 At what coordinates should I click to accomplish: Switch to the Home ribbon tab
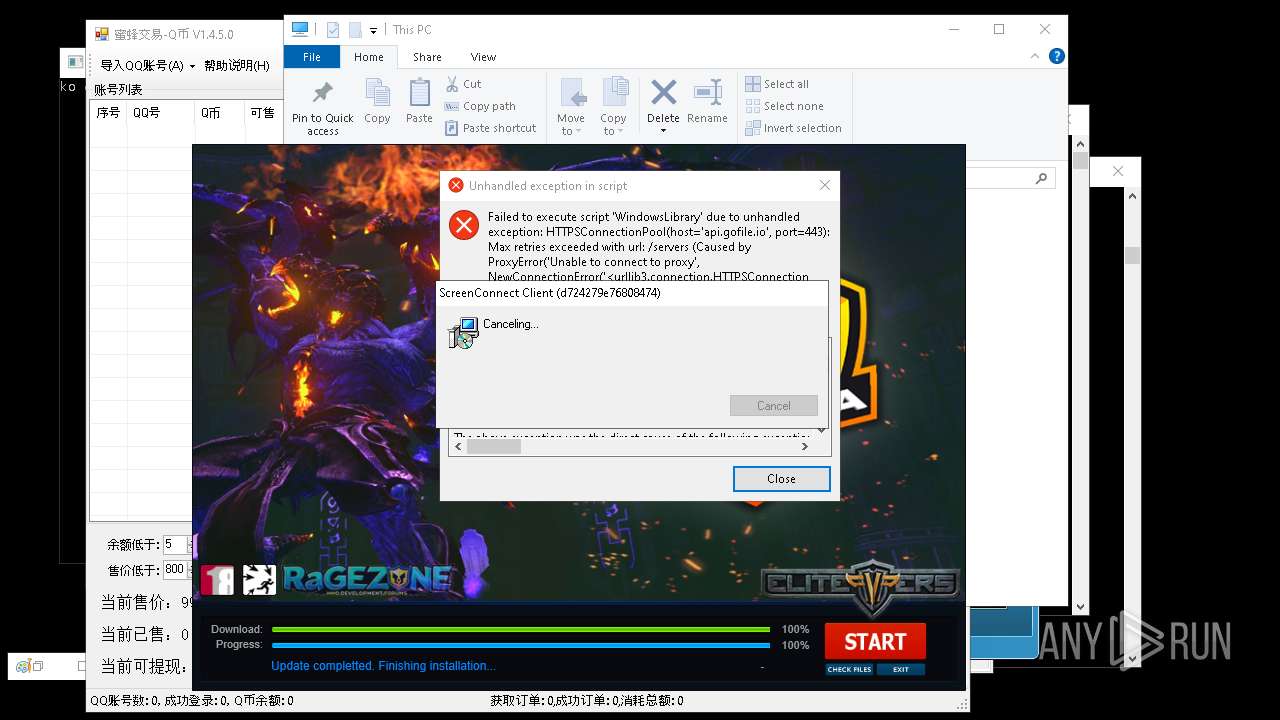pos(368,57)
